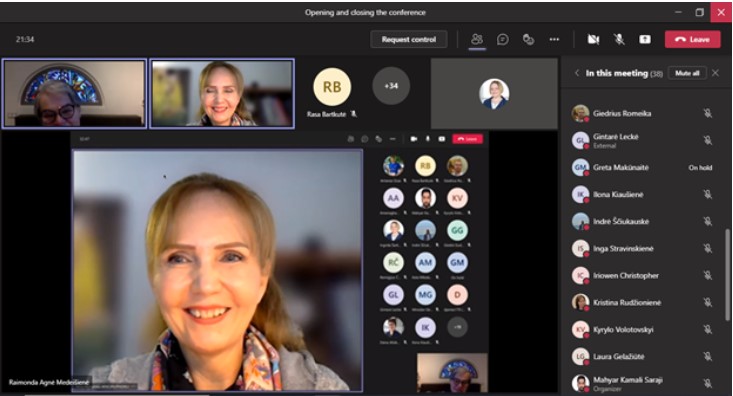Toggle mute for Iriowen Christopher
733x396 pixels.
click(x=708, y=275)
